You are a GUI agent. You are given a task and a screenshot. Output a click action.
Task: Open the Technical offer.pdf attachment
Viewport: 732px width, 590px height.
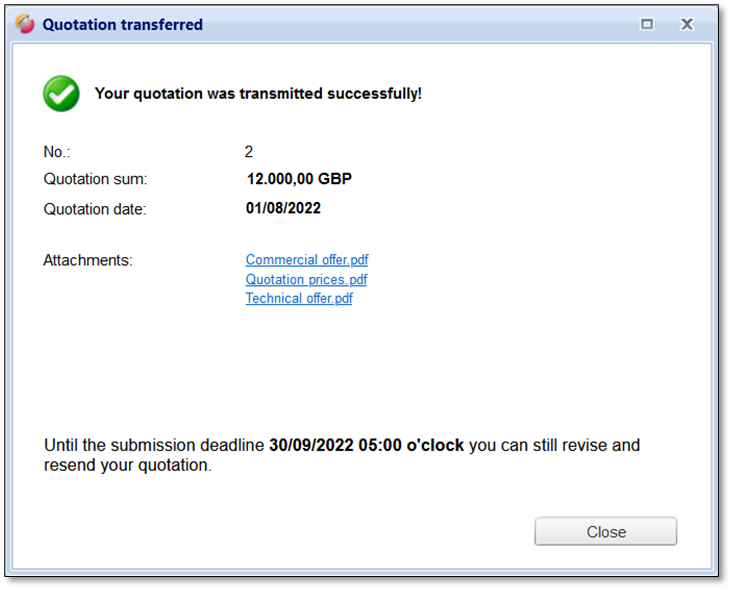tap(299, 298)
